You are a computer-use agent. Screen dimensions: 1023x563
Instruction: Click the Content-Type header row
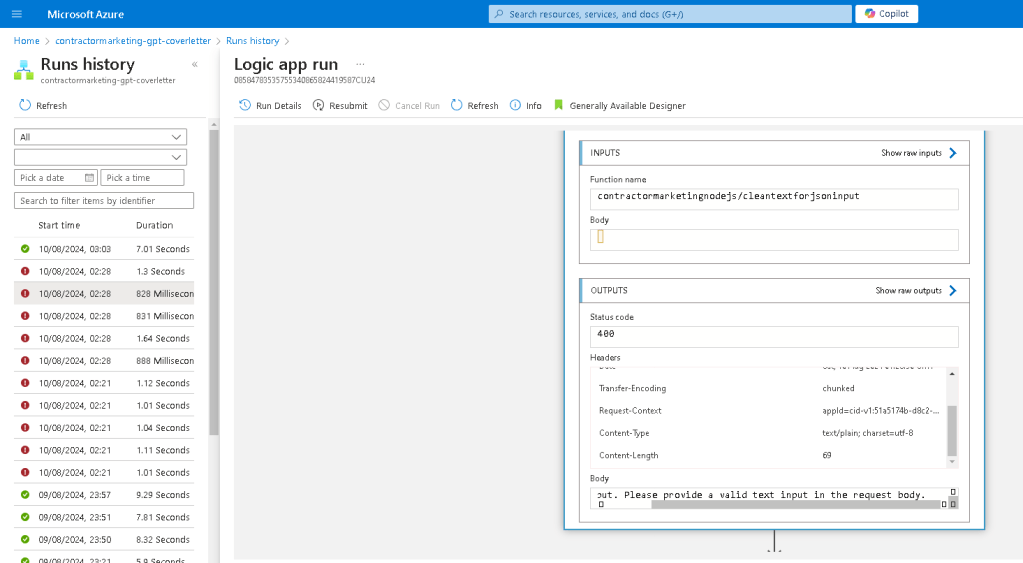(x=769, y=433)
